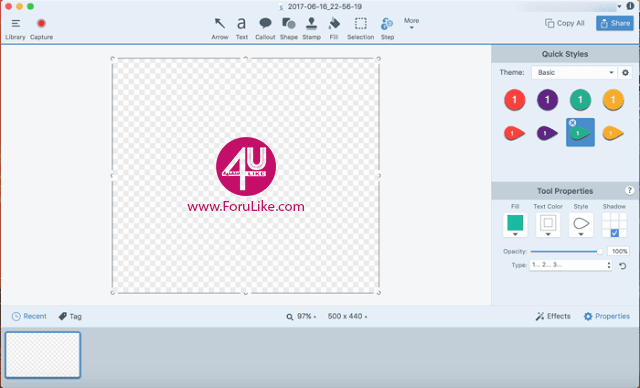Open Tool Properties help button

pyautogui.click(x=629, y=191)
